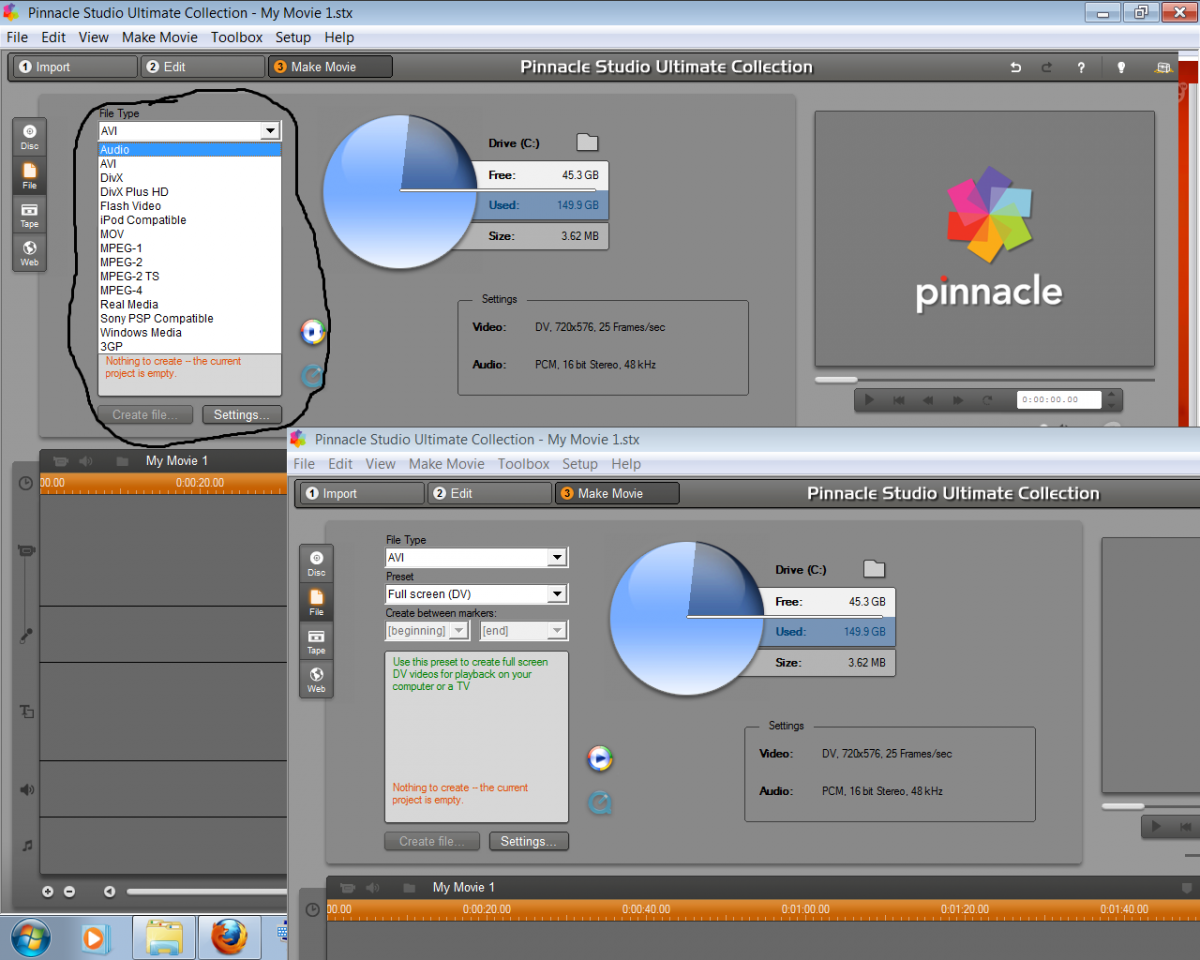
Task: Select Disc output icon in front window sidebar
Action: [x=316, y=563]
